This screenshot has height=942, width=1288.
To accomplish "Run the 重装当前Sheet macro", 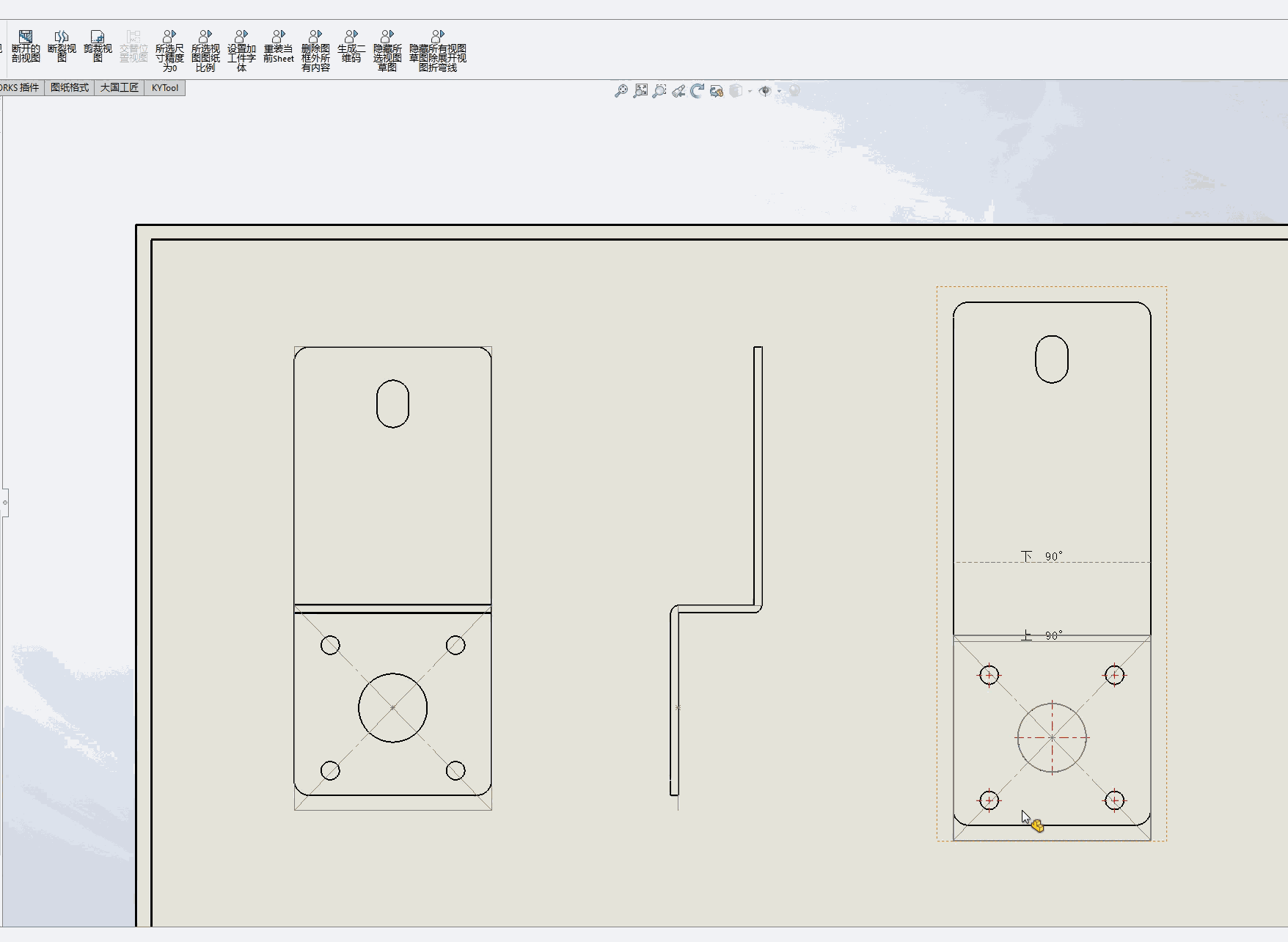I will 279,46.
